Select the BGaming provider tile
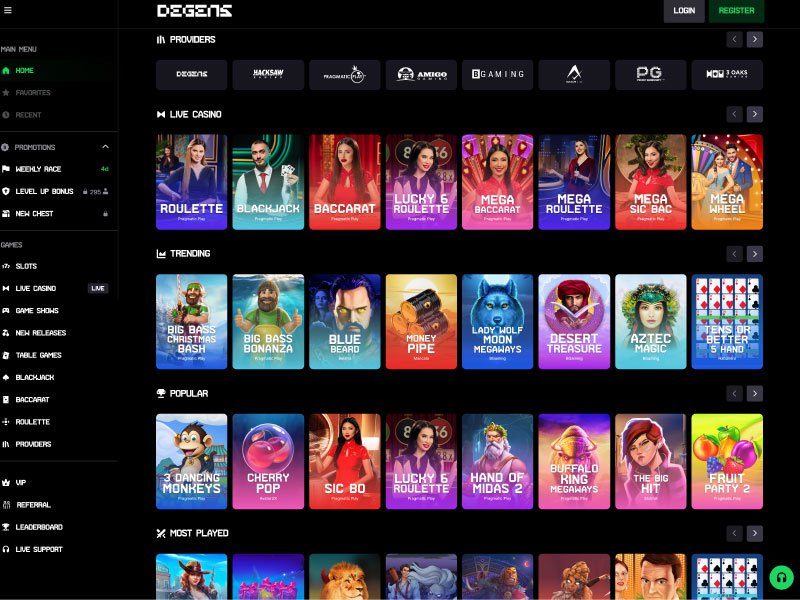Viewport: 800px width, 600px height. coord(497,74)
